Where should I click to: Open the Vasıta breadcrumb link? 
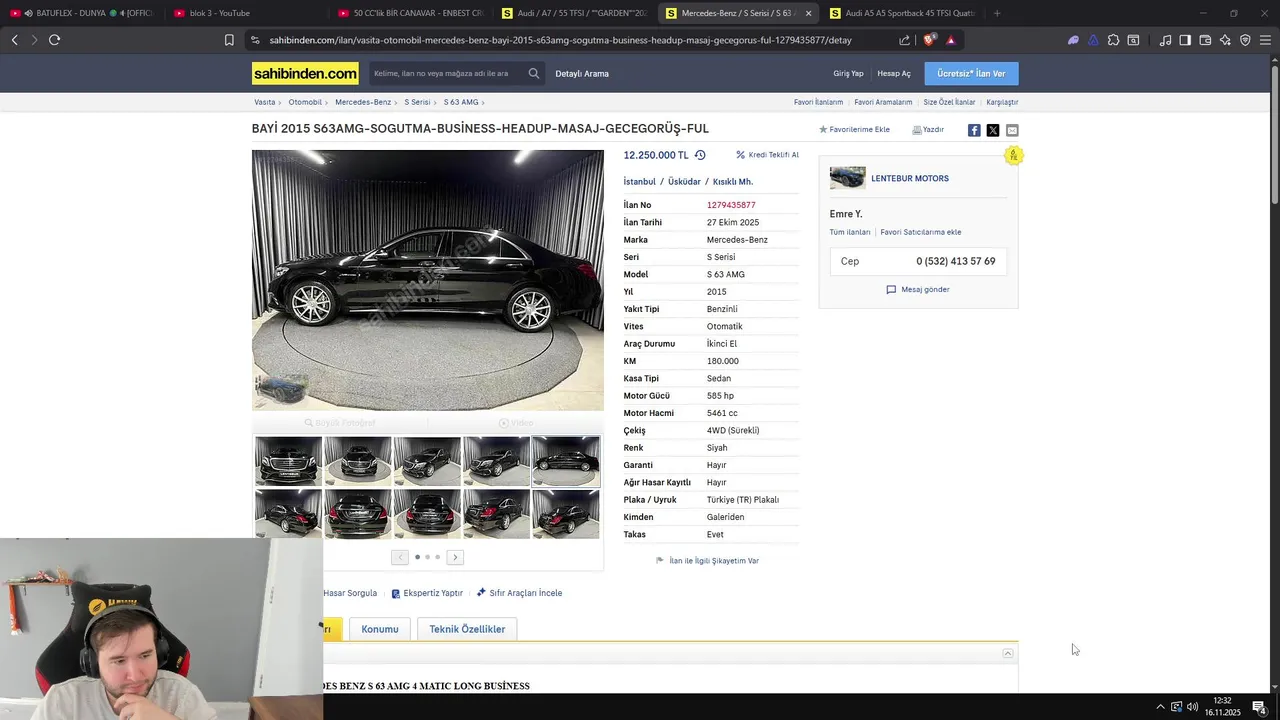tap(264, 102)
